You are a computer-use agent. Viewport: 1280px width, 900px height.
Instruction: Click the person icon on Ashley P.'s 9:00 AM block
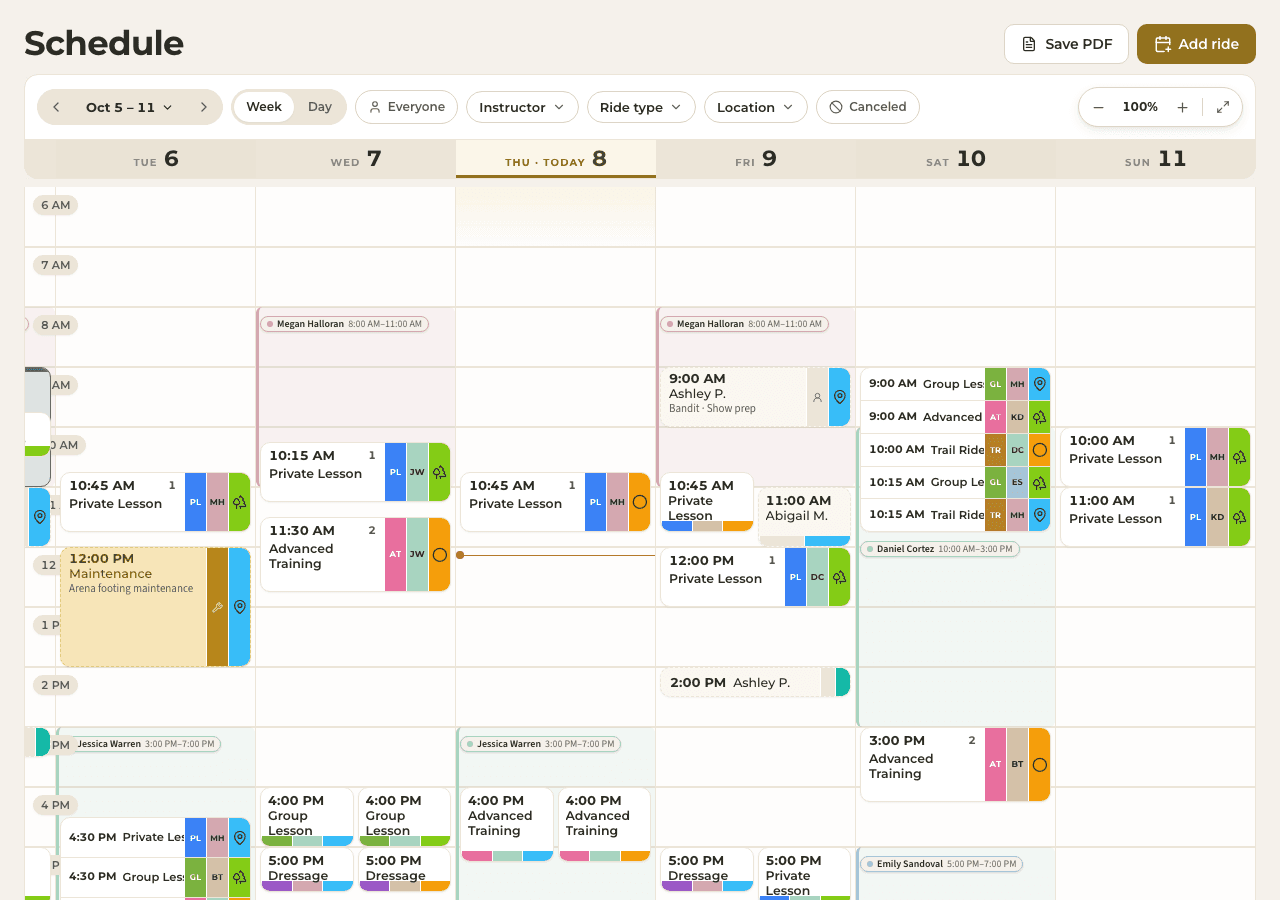click(x=817, y=397)
